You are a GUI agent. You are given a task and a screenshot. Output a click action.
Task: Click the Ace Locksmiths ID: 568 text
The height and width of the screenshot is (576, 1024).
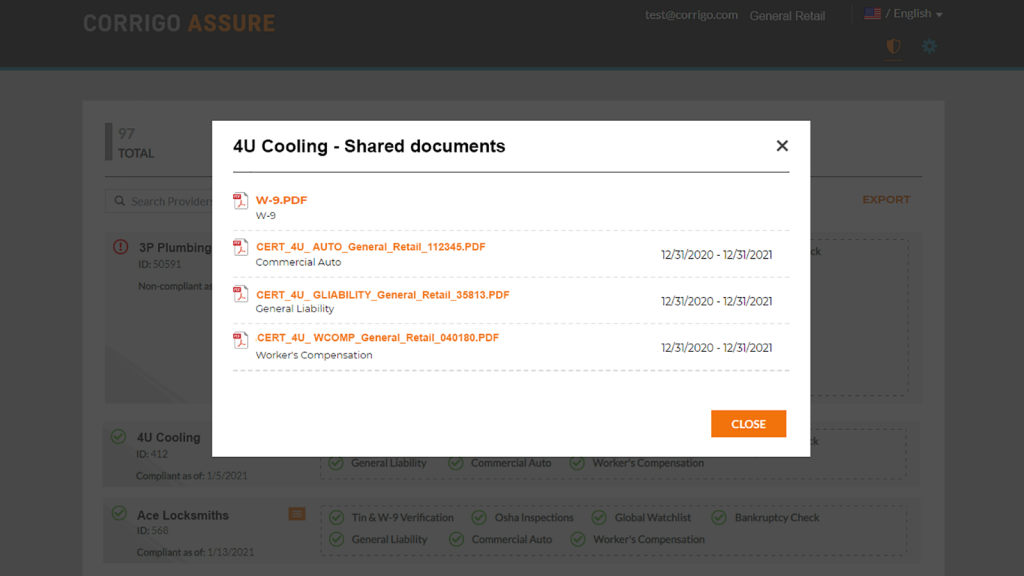(152, 530)
